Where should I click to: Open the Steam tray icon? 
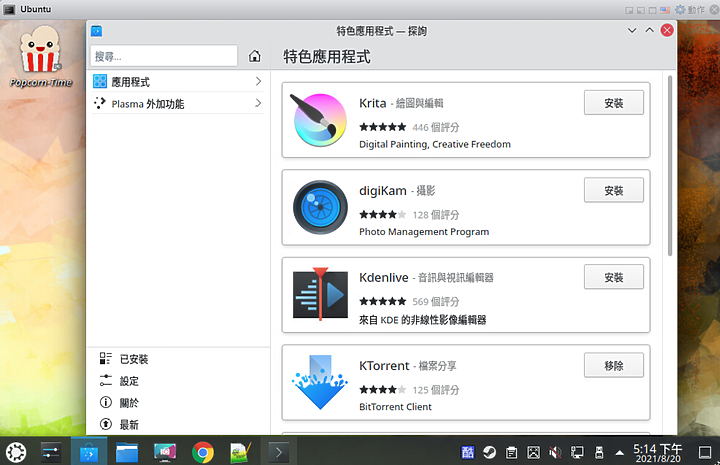[489, 453]
